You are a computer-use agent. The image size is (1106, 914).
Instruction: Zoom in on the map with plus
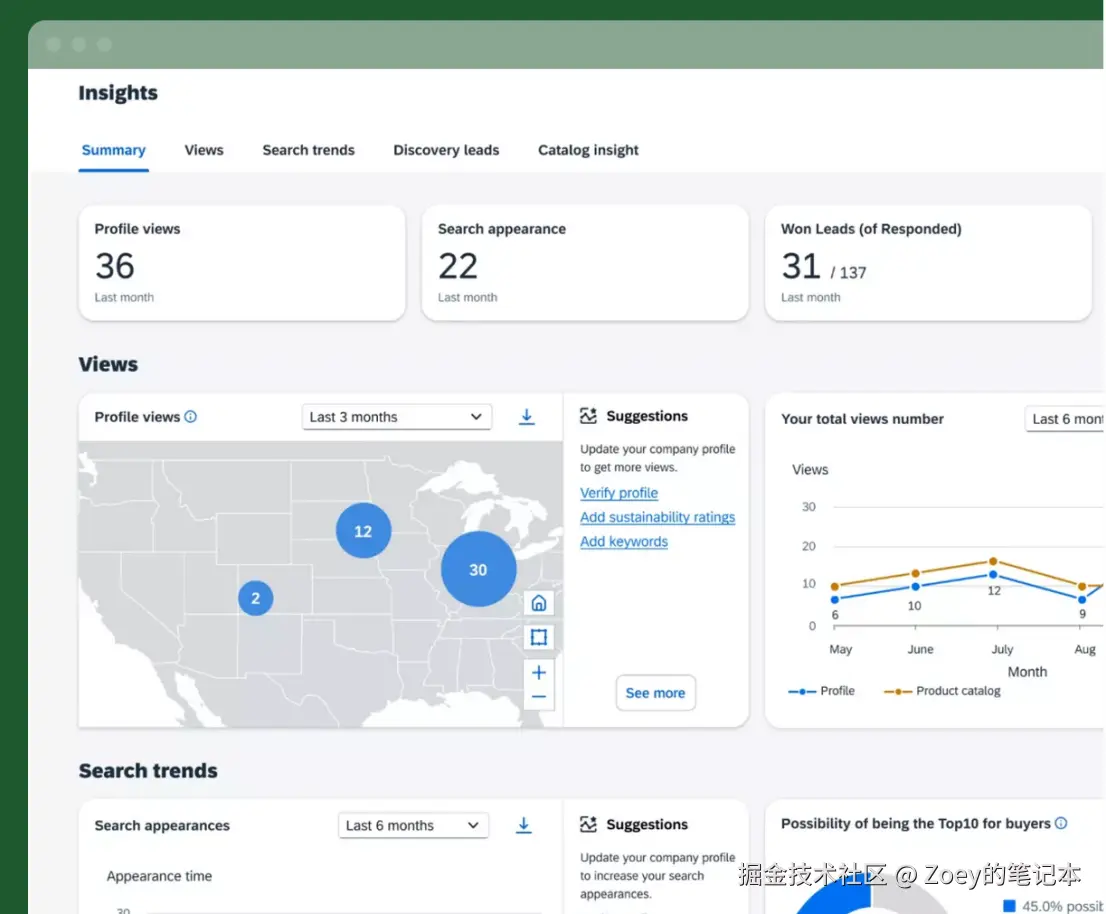[538, 672]
